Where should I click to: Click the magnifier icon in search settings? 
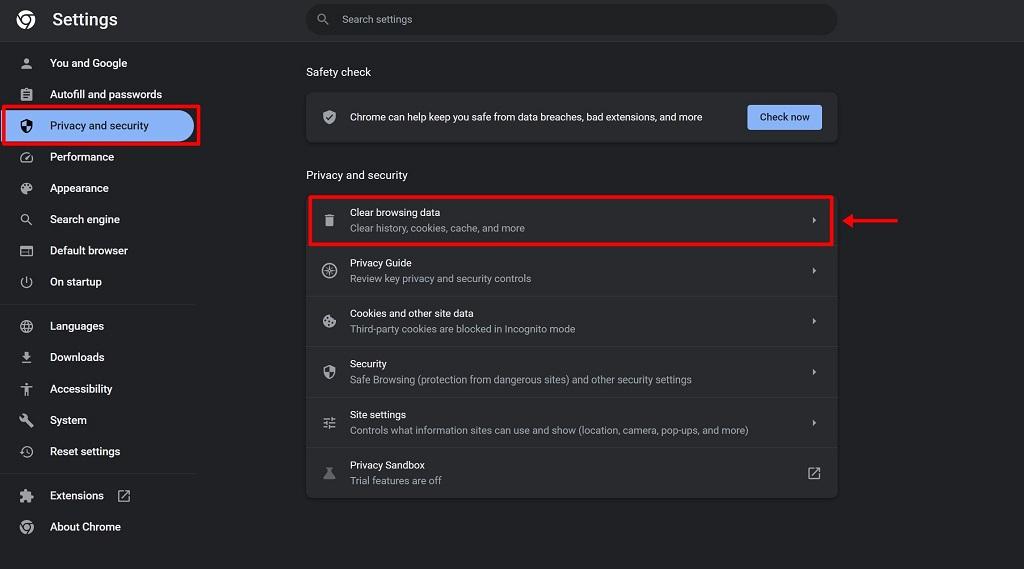click(323, 20)
